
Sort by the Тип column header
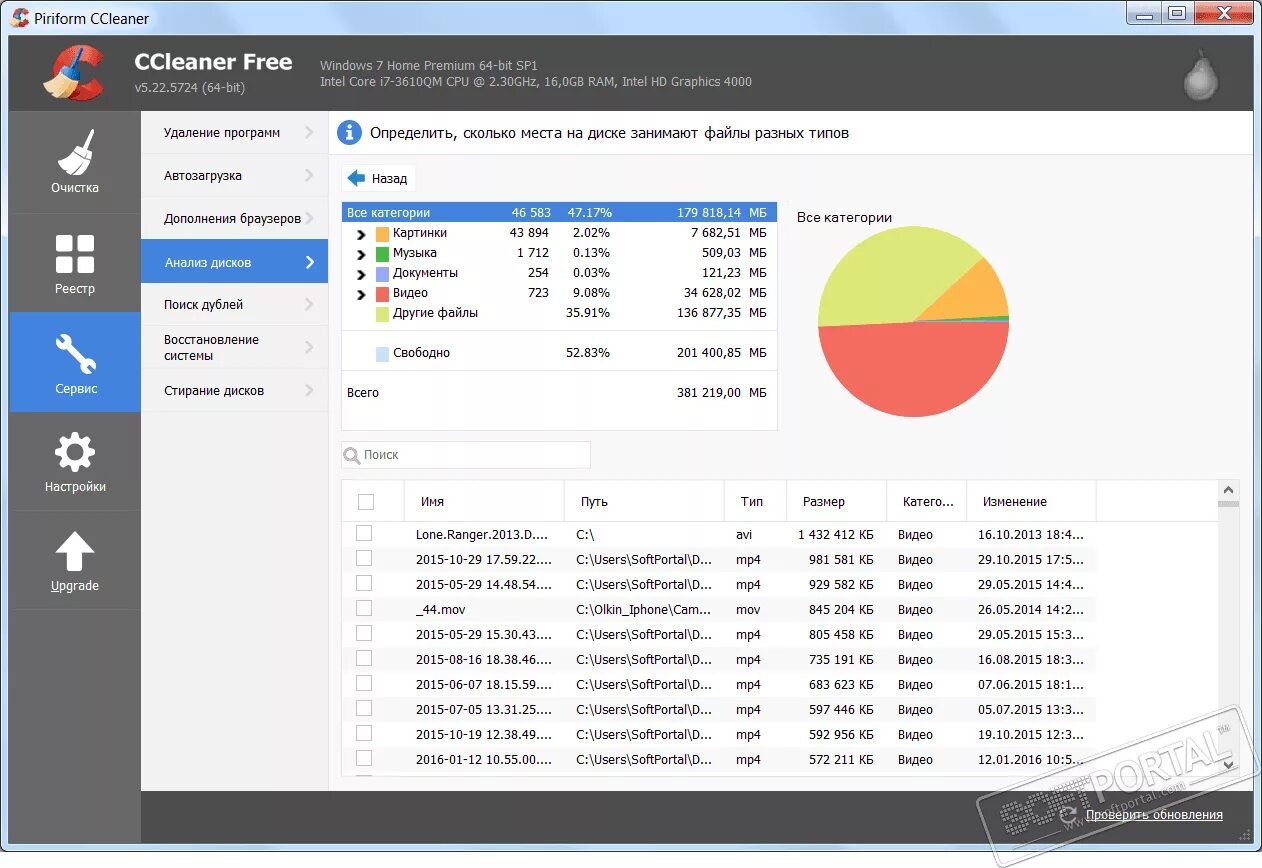pyautogui.click(x=755, y=501)
